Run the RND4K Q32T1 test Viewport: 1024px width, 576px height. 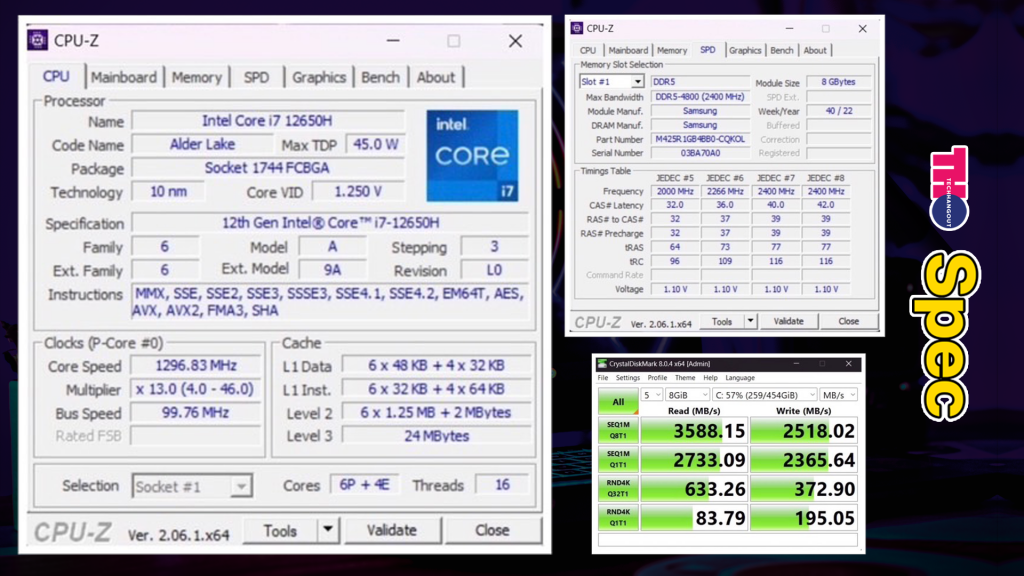618,488
